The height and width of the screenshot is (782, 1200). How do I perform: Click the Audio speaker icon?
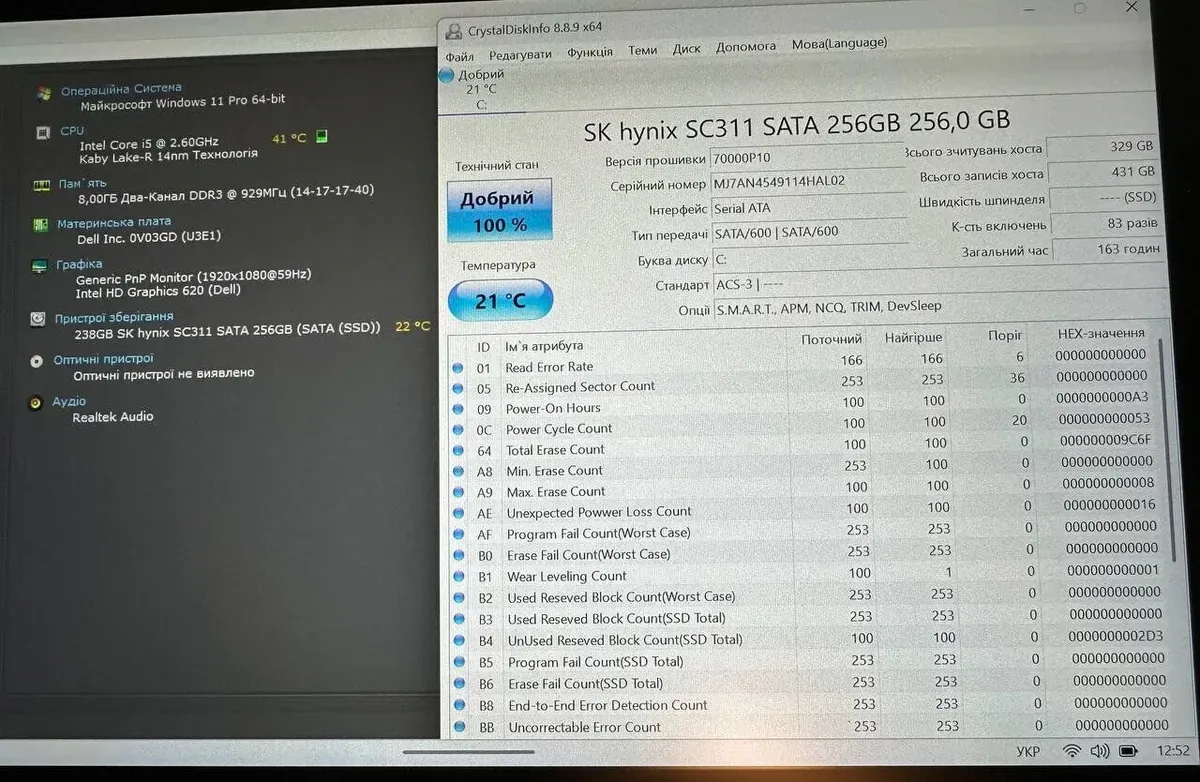(36, 403)
